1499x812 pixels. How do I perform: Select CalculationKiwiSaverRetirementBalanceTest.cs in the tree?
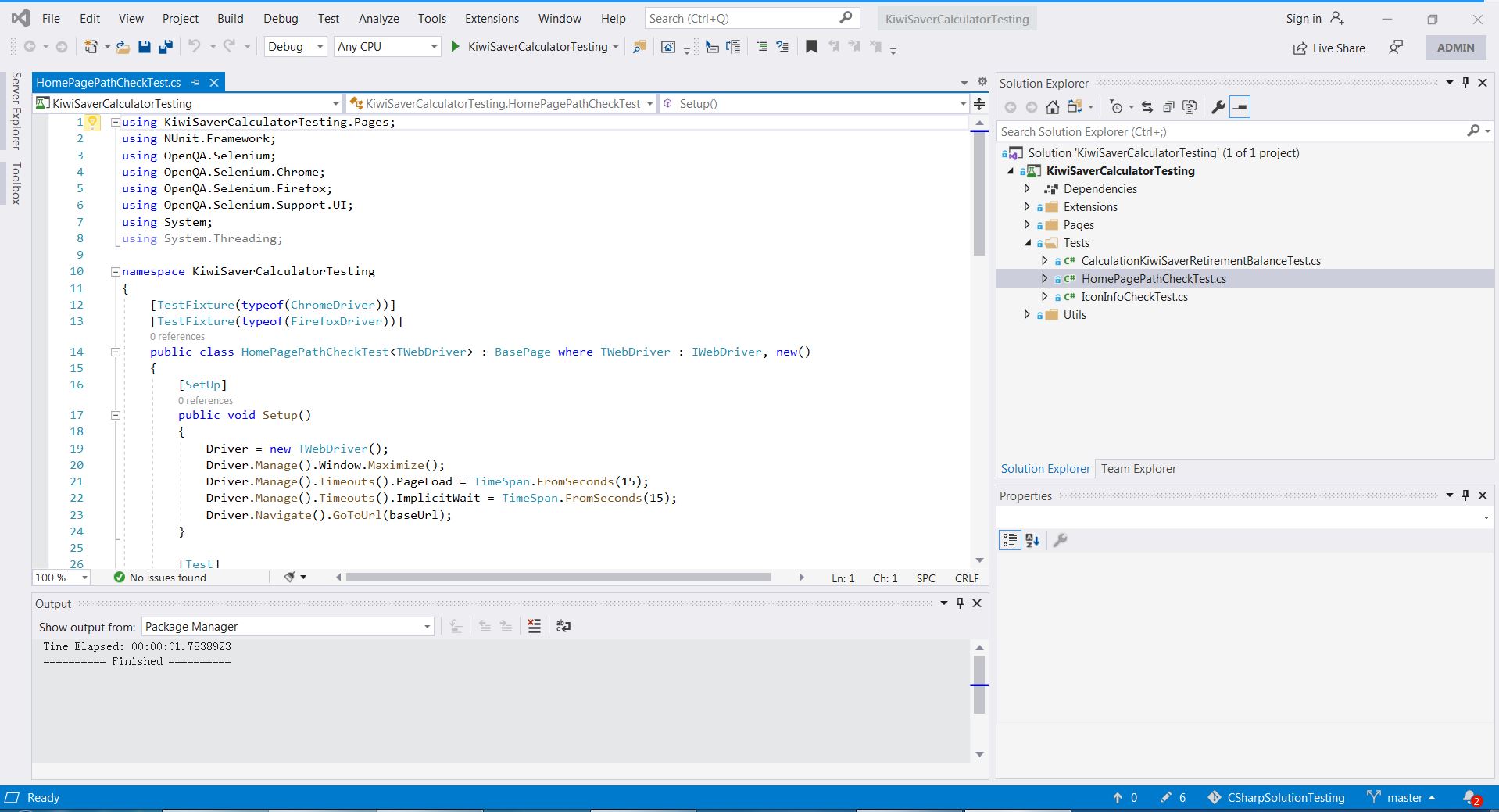pyautogui.click(x=1200, y=261)
